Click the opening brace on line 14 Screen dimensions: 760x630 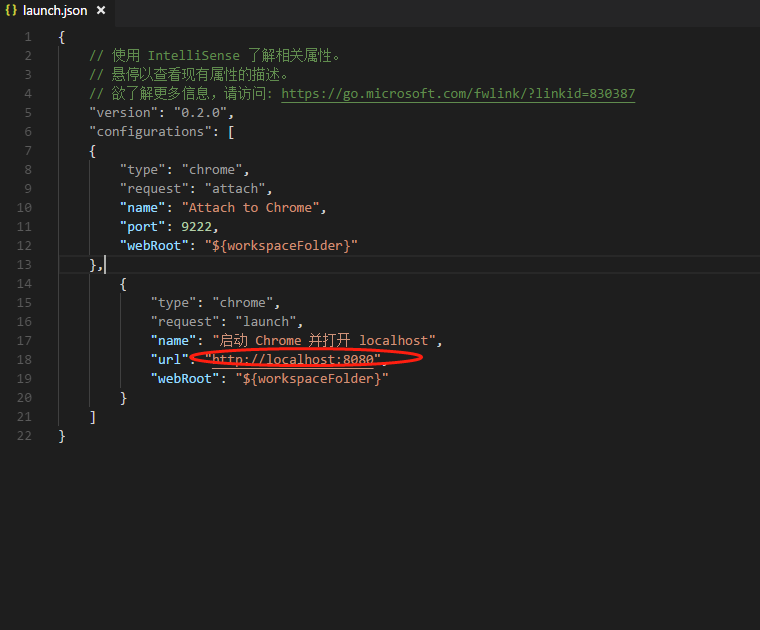tap(123, 284)
